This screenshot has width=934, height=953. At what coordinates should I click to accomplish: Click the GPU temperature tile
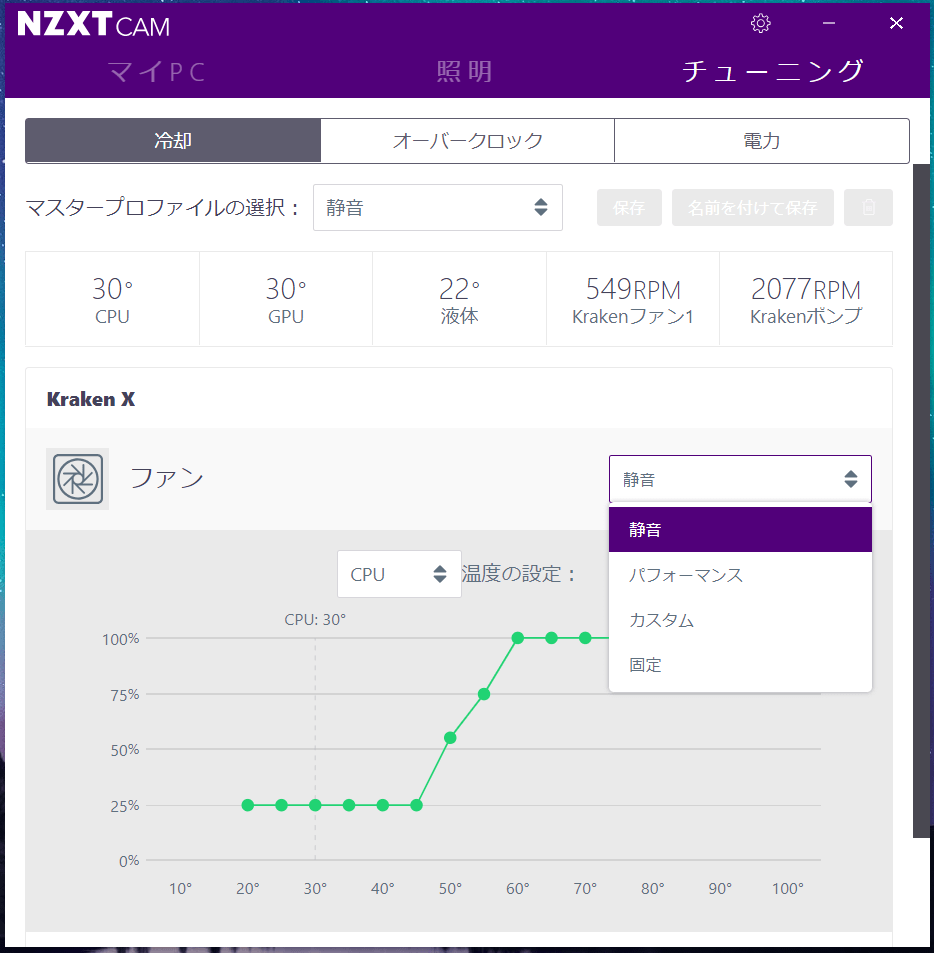point(286,299)
